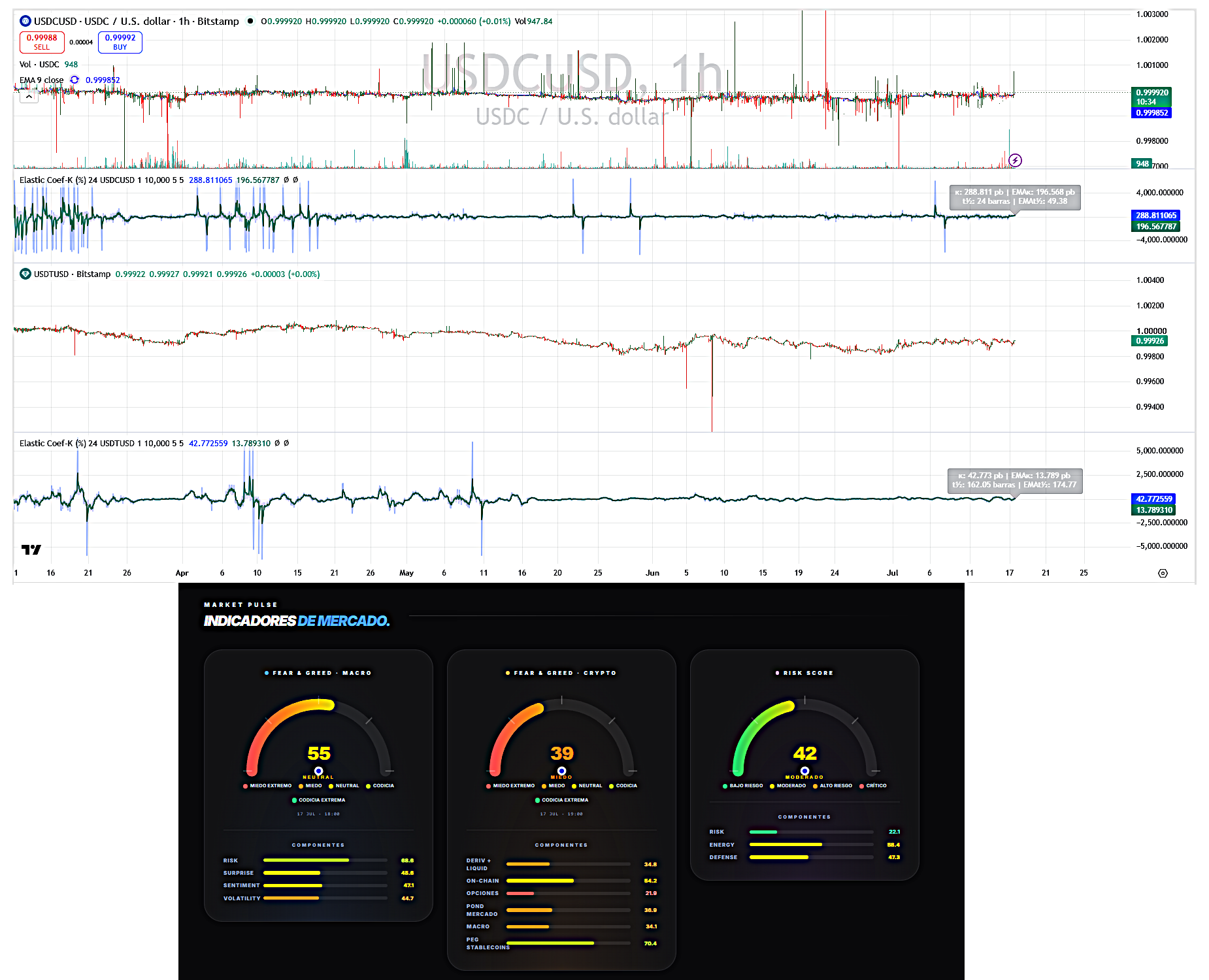Click the purple lightning bolt icon

pos(1015,160)
